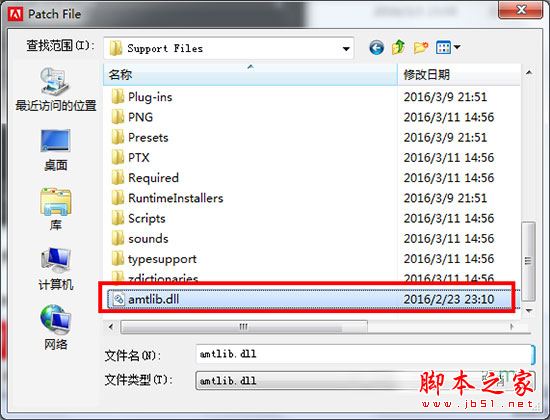Open Computer (计算机) location
This screenshot has height=420, width=550.
pyautogui.click(x=55, y=269)
